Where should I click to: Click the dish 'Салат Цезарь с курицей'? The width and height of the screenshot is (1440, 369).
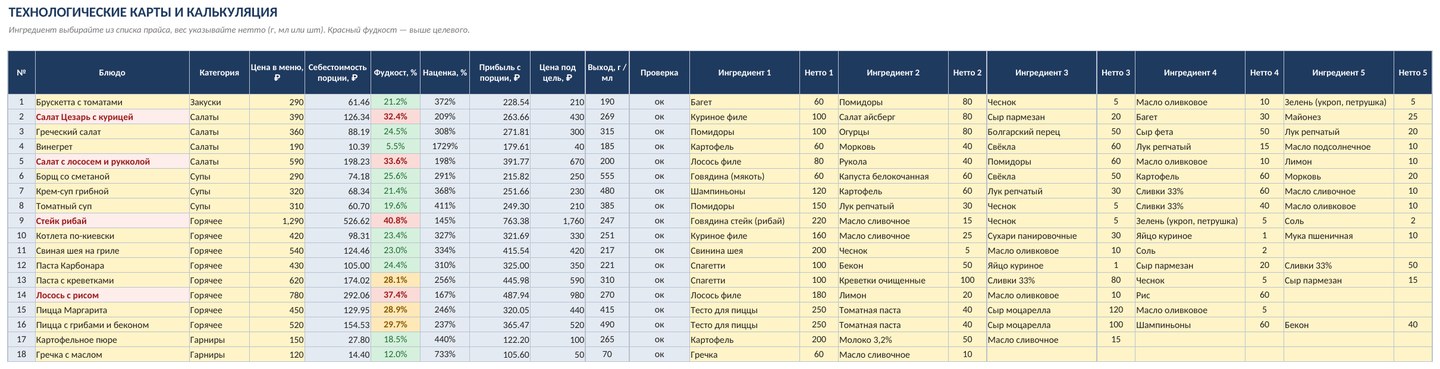coord(112,117)
